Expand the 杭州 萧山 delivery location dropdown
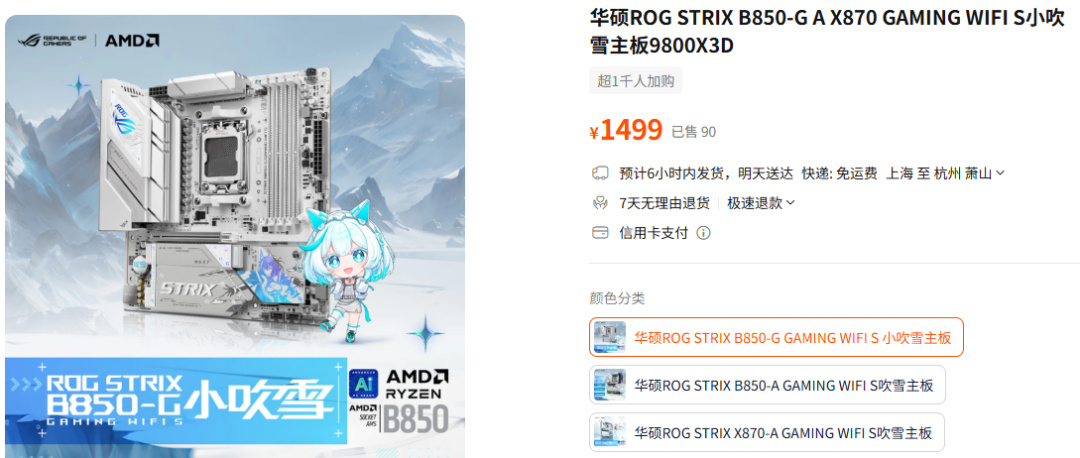 pyautogui.click(x=969, y=173)
